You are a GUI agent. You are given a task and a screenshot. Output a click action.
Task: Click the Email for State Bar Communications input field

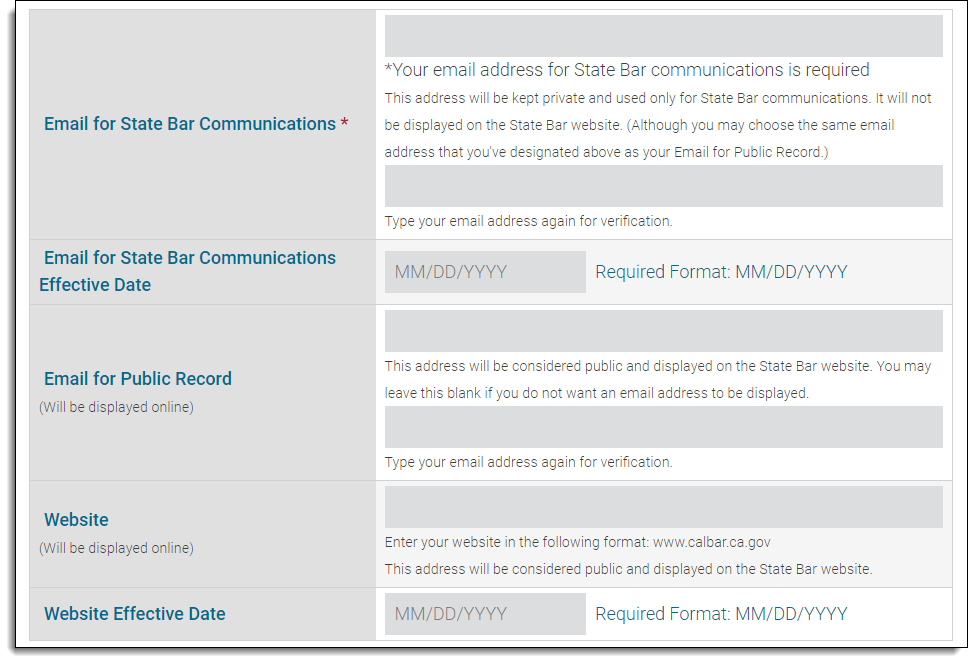click(663, 35)
